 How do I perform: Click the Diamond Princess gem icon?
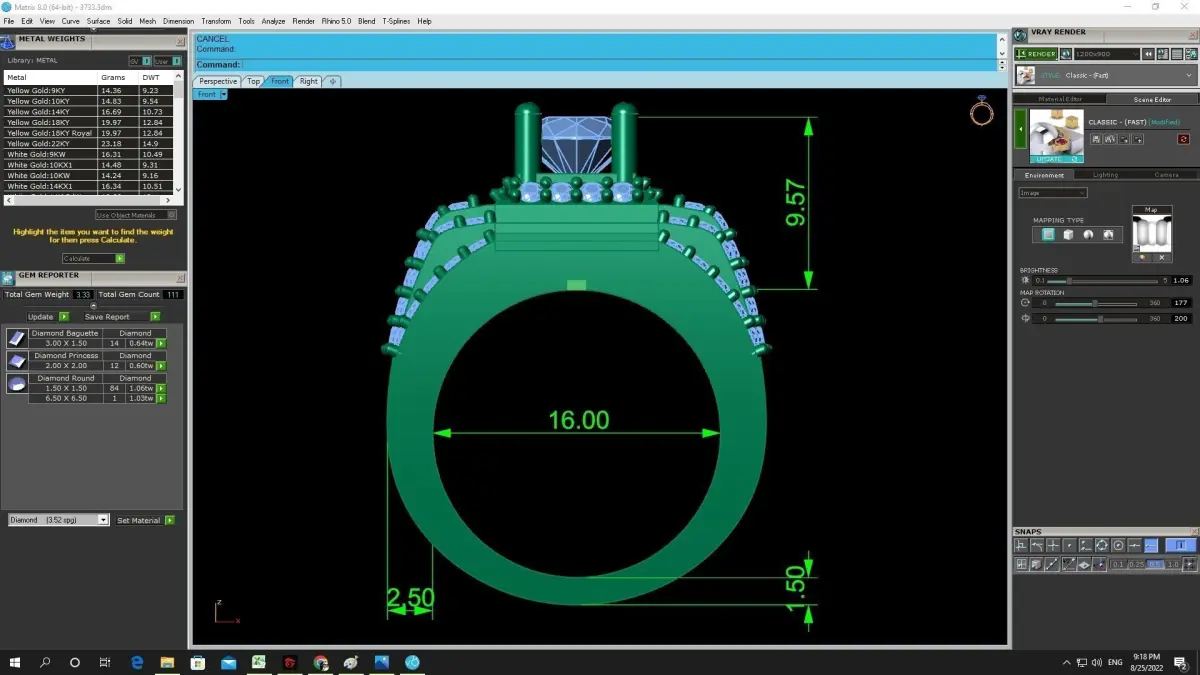click(x=17, y=359)
